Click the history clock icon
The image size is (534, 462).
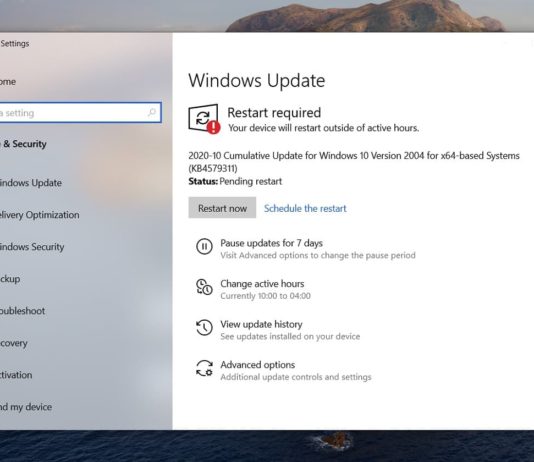tap(204, 327)
